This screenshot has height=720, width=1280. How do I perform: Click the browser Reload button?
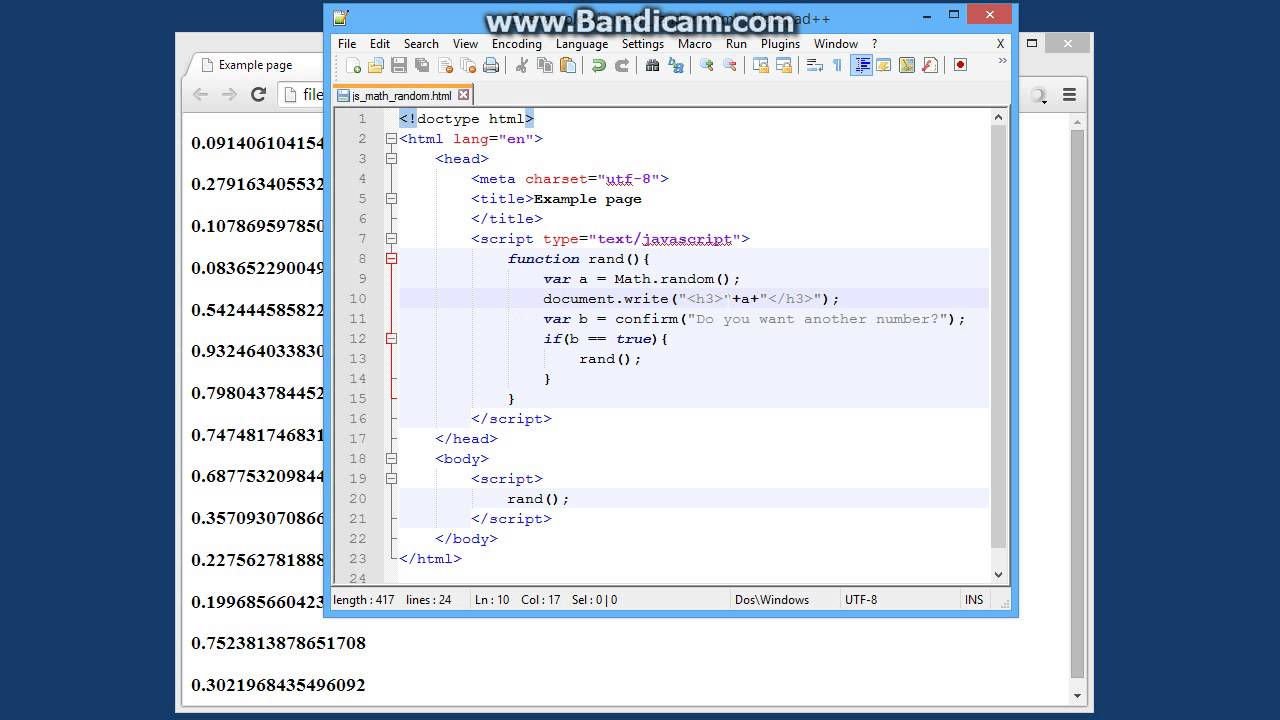pyautogui.click(x=258, y=94)
